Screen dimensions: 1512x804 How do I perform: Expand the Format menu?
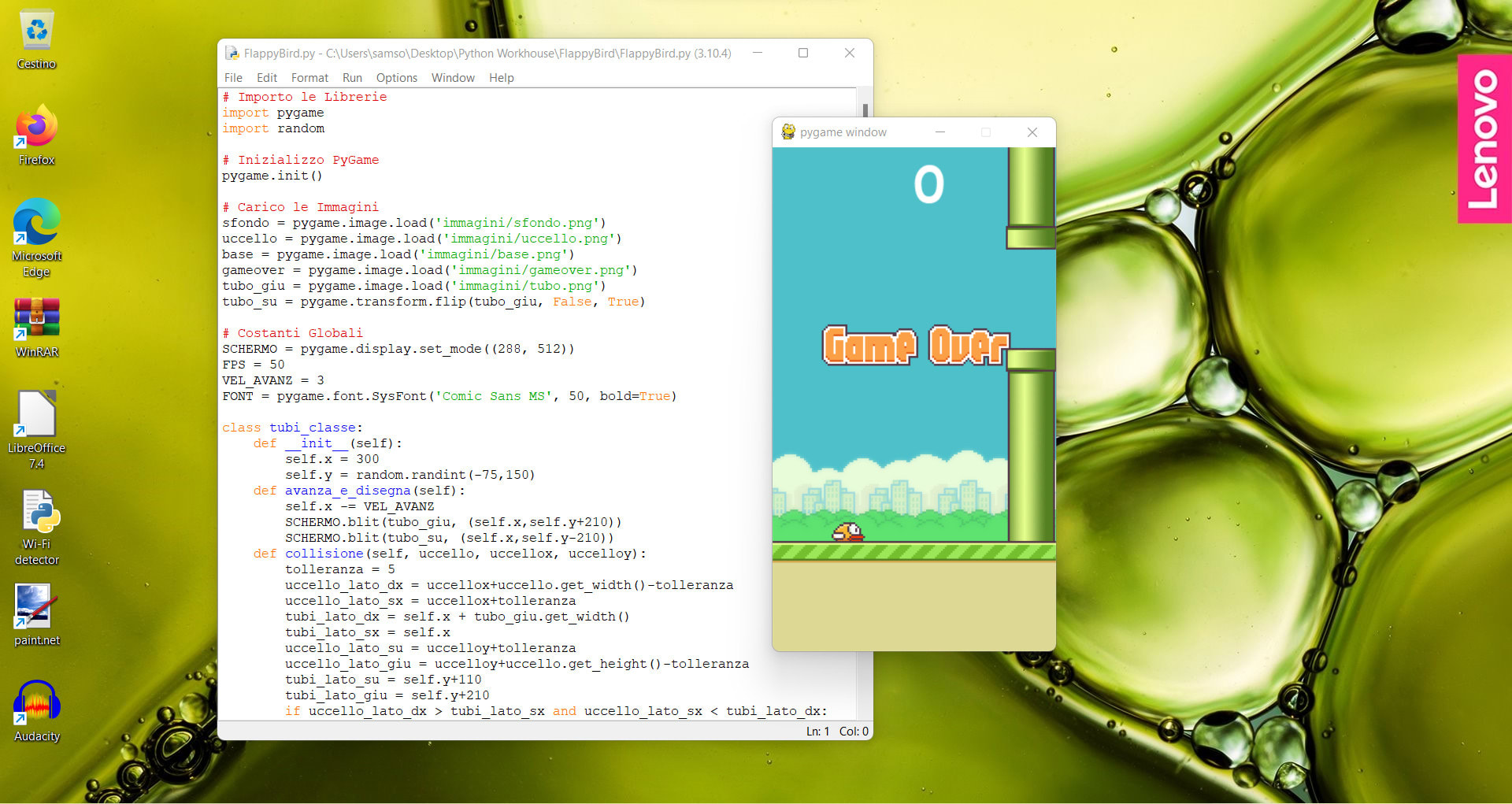click(x=309, y=78)
